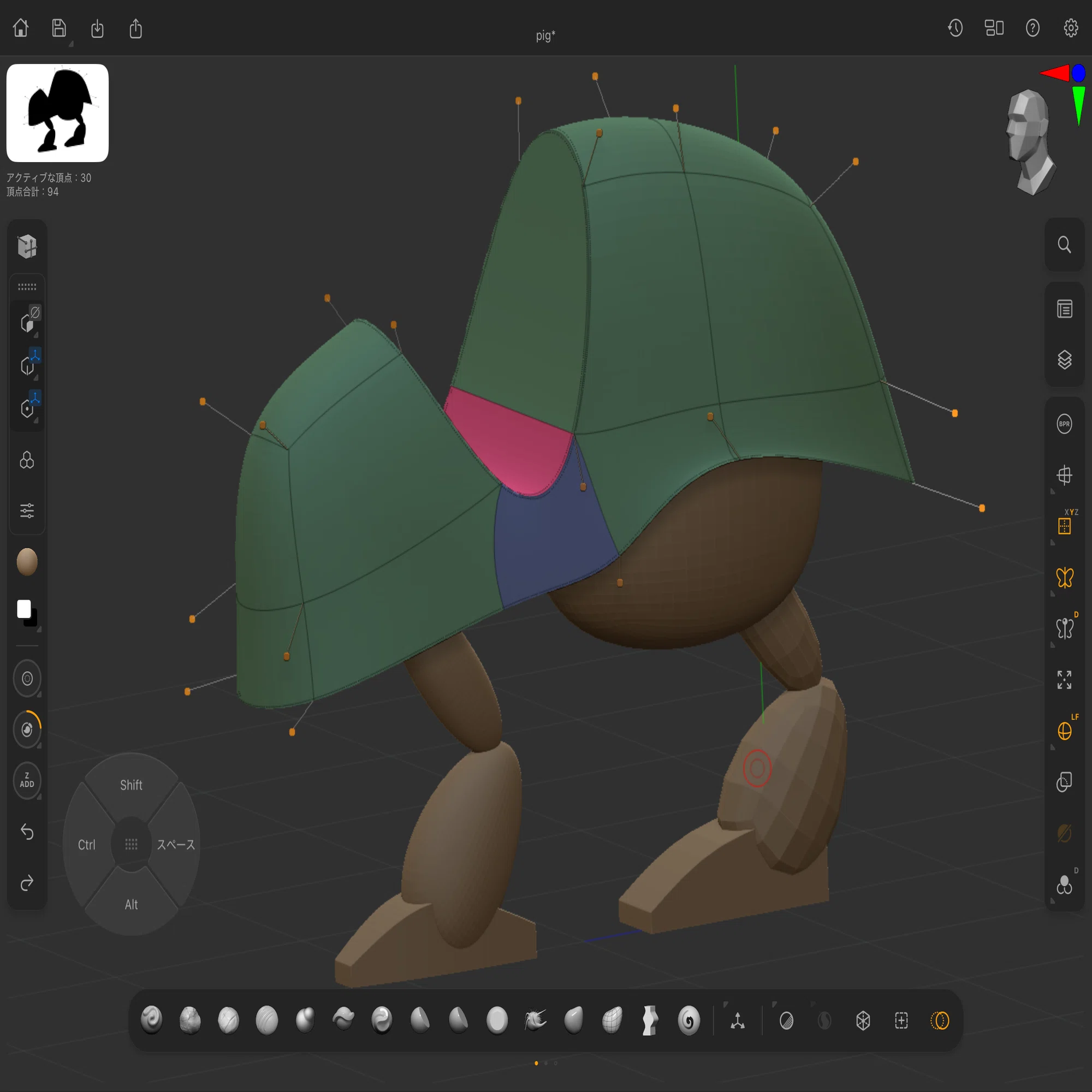Screen dimensions: 1092x1092
Task: Click the 'アクティブな頂点 : 30' readout
Action: [49, 177]
